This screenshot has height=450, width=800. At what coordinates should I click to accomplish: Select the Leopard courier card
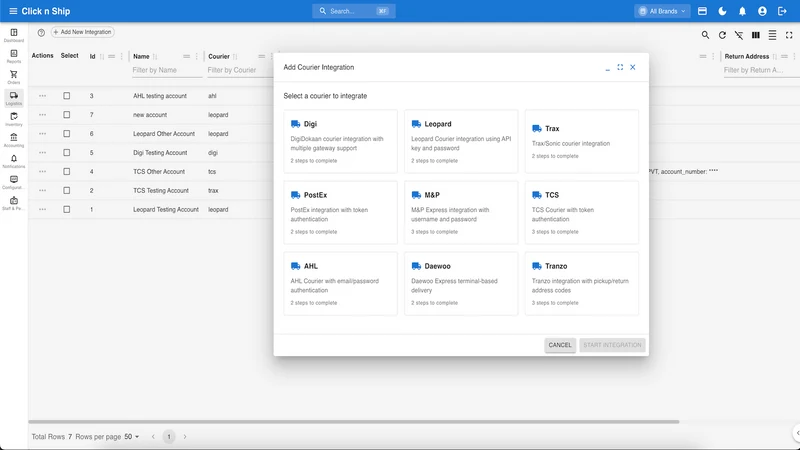(461, 141)
